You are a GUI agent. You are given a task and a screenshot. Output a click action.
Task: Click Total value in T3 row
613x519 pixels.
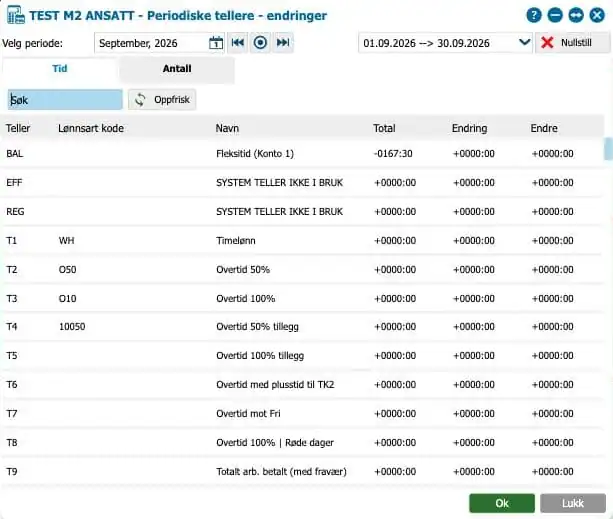pos(395,298)
